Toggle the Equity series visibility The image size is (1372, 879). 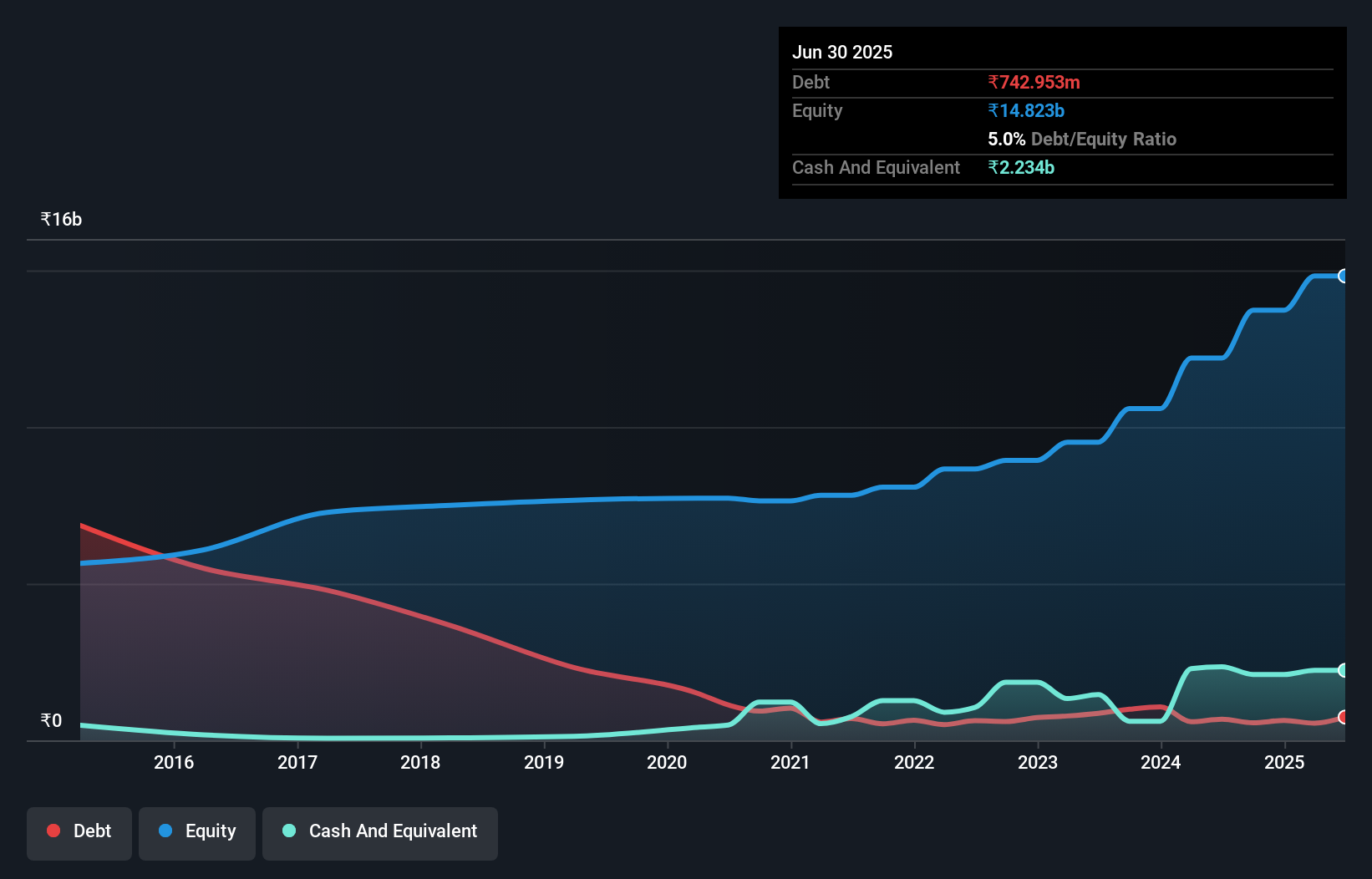coord(196,831)
